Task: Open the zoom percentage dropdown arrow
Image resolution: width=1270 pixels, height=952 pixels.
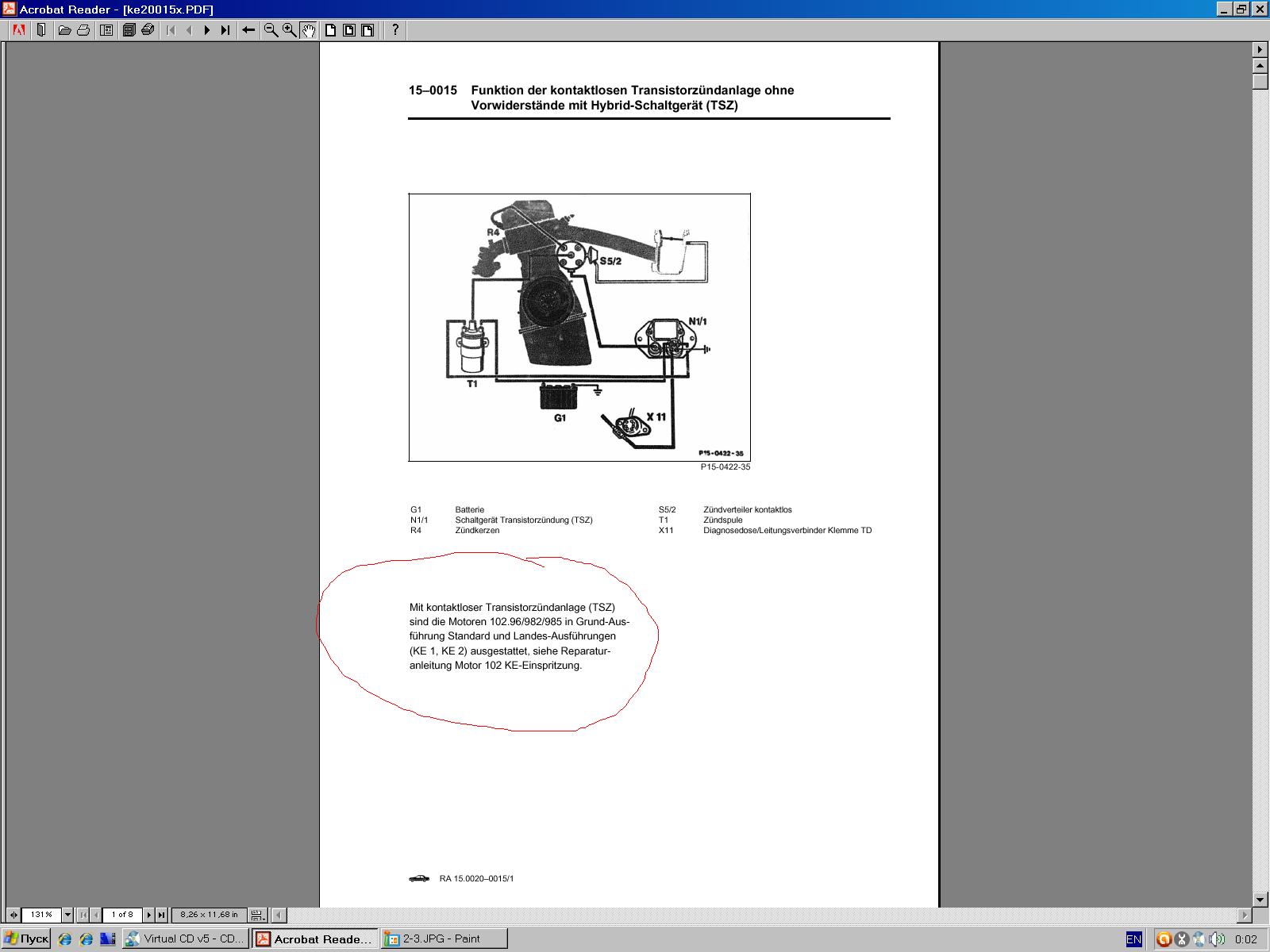Action: pyautogui.click(x=67, y=915)
